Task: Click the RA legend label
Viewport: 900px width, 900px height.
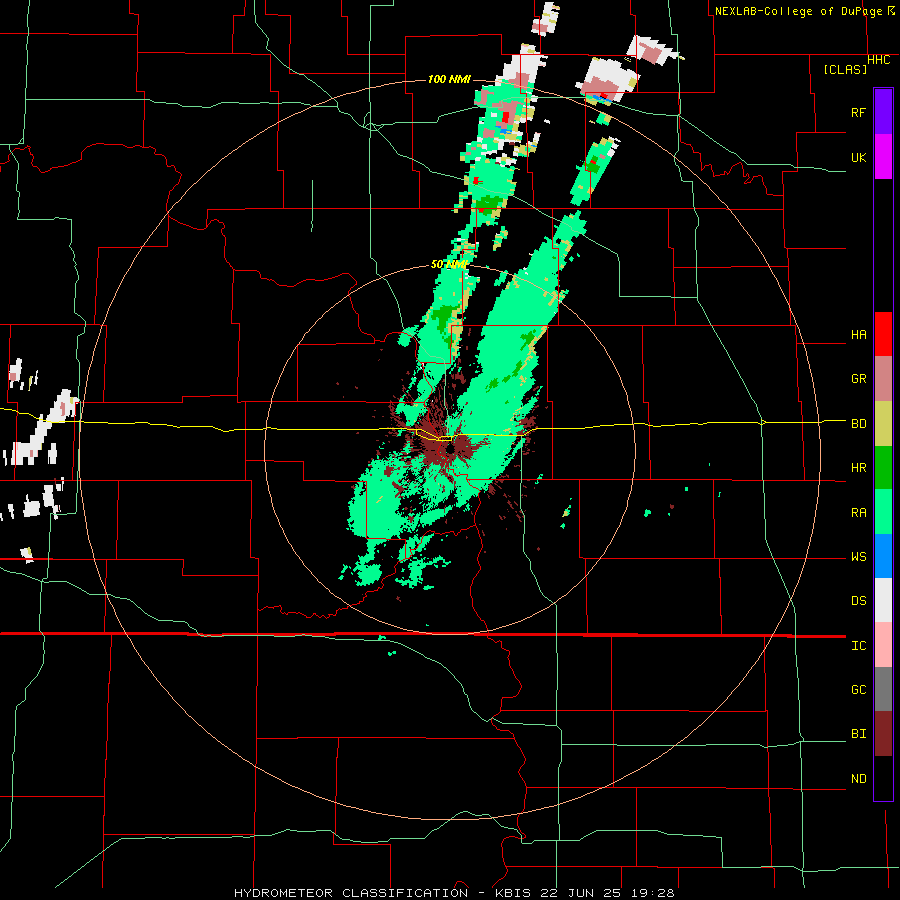Action: pos(858,513)
